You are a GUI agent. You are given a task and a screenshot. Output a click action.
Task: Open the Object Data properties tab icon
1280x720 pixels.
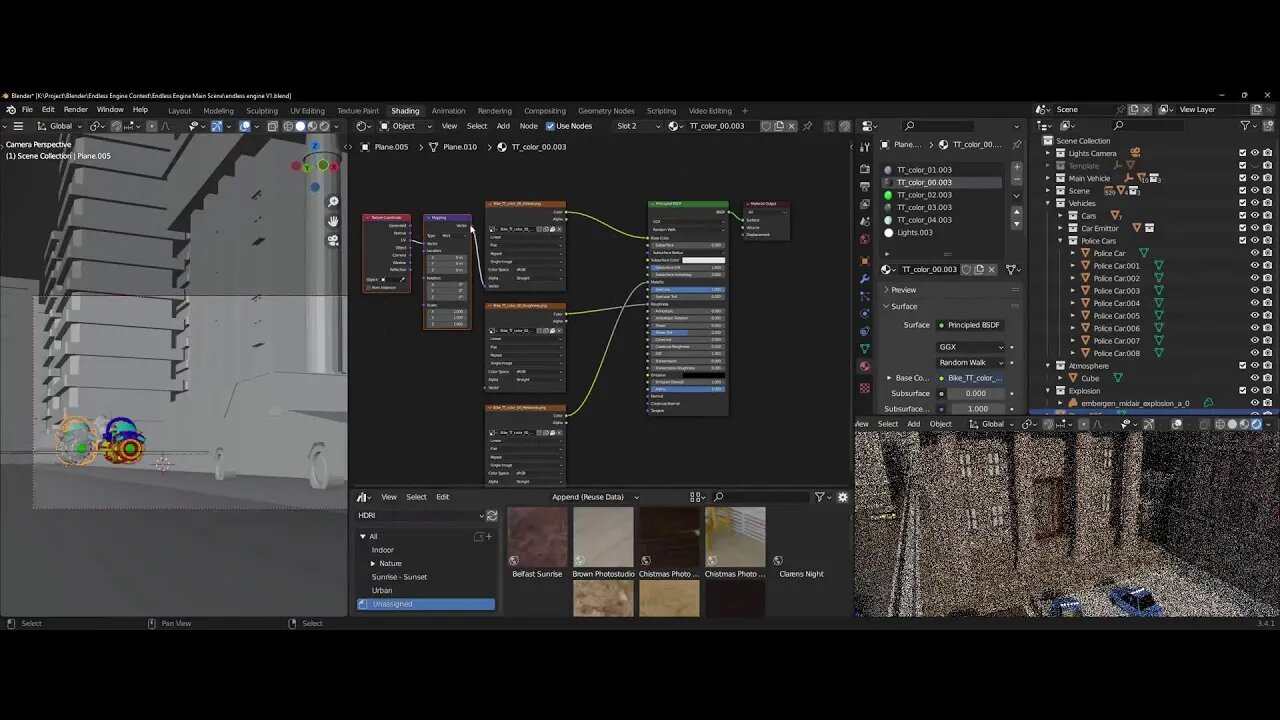point(865,348)
